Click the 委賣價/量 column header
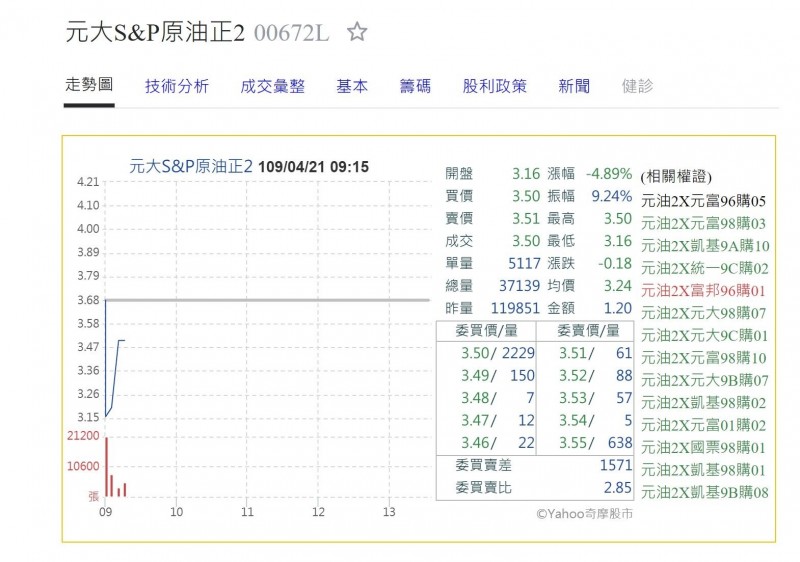This screenshot has height=562, width=800. [588, 330]
